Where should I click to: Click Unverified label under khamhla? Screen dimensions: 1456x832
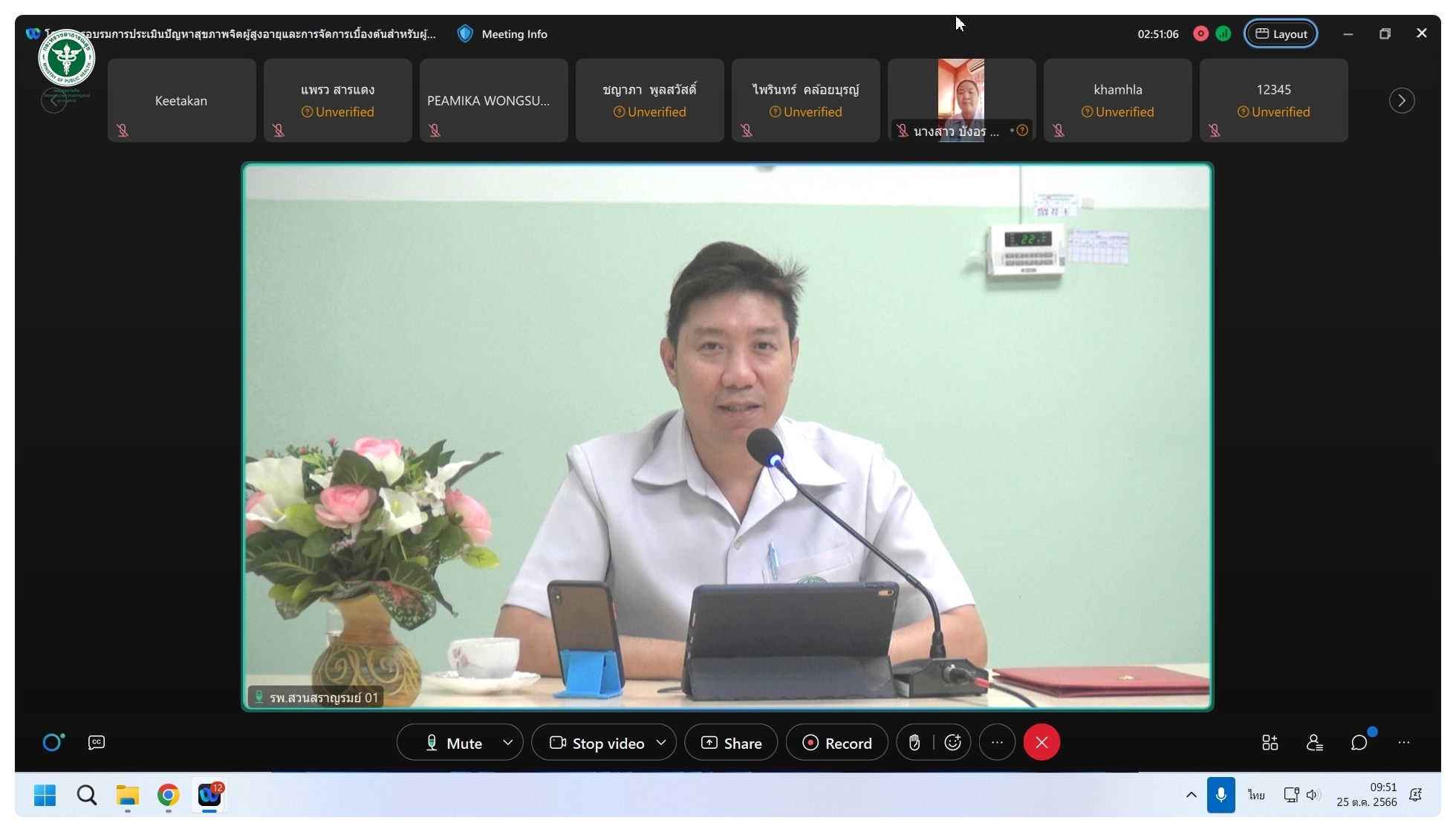tap(1118, 112)
